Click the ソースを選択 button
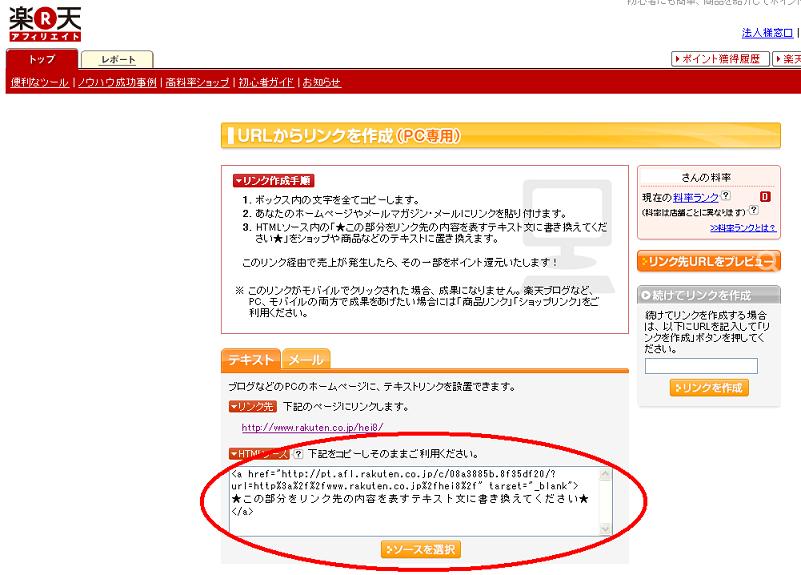 [421, 549]
